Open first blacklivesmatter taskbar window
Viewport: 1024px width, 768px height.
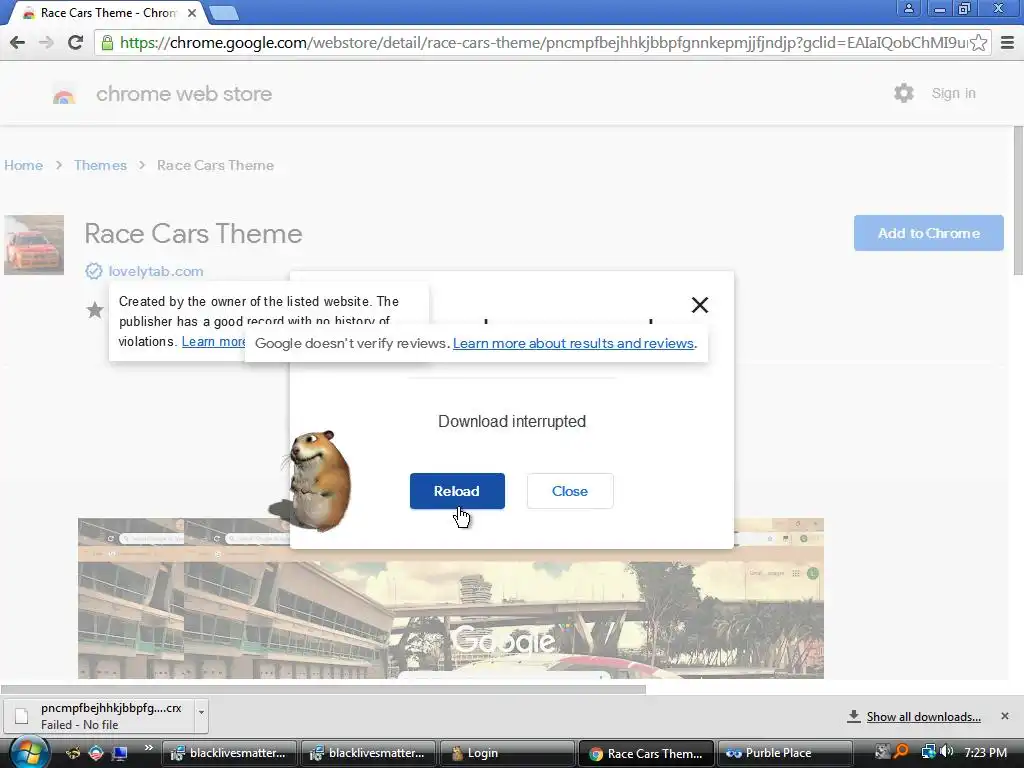click(x=229, y=753)
